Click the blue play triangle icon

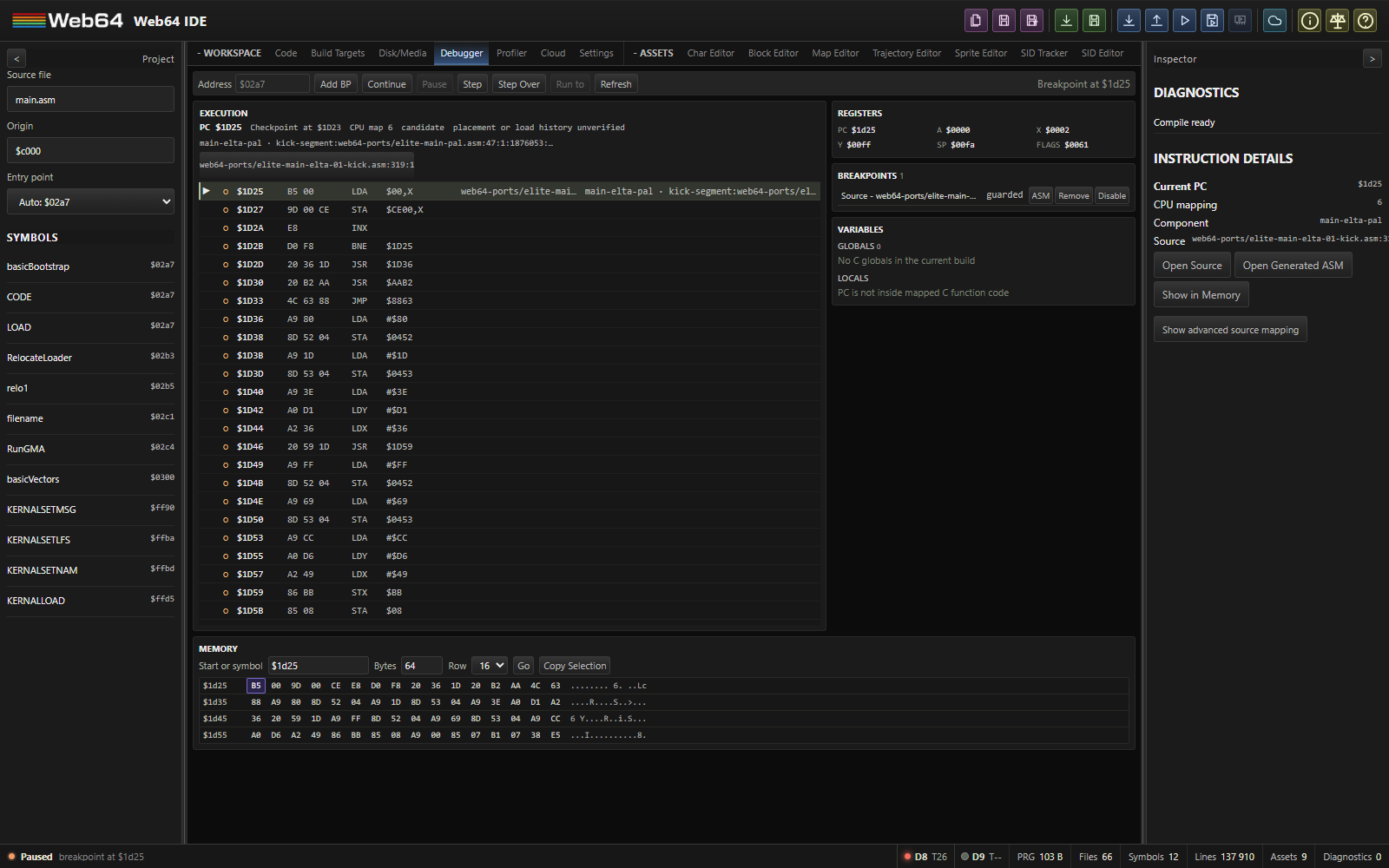(1184, 21)
